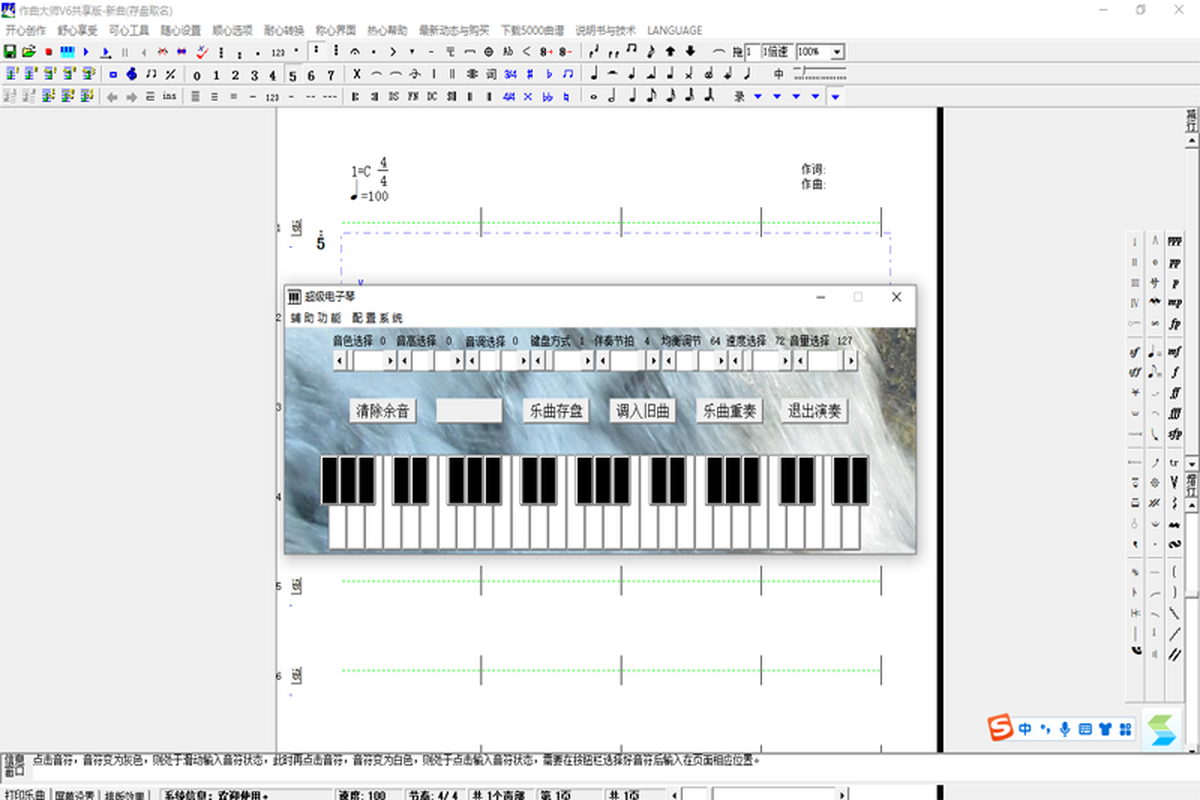Click the 清除余音 button
This screenshot has width=1200, height=800.
(382, 411)
